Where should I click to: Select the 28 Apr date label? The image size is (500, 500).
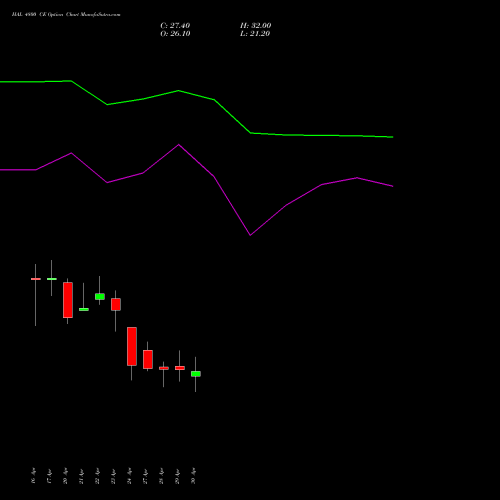click(161, 476)
